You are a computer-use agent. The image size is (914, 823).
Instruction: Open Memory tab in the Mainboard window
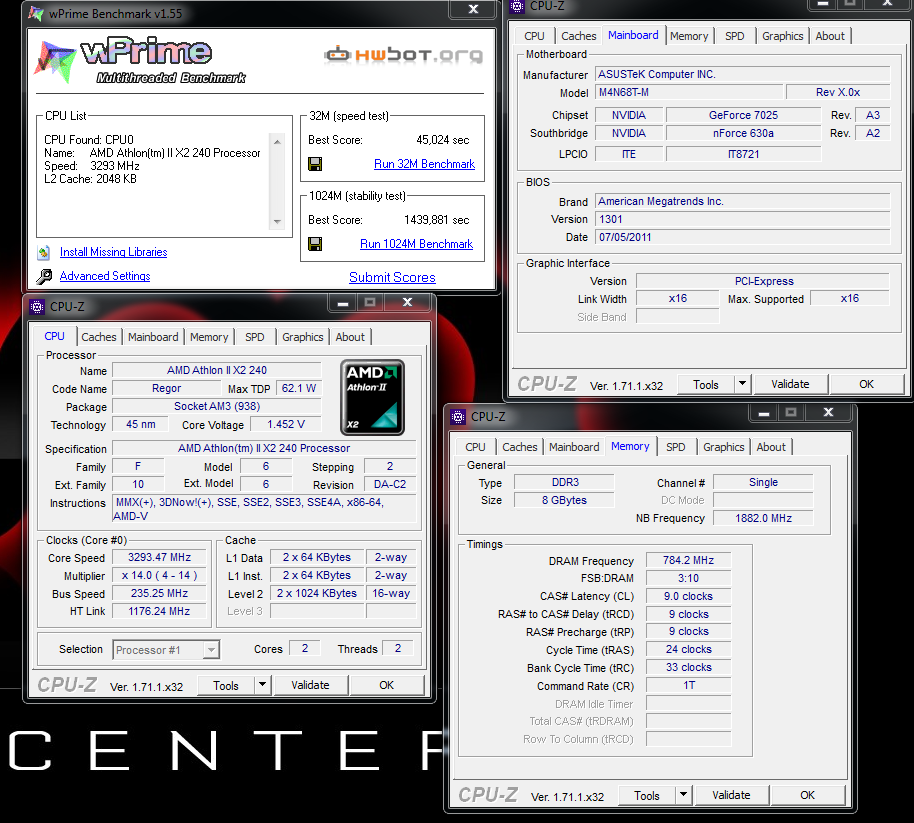[x=689, y=36]
